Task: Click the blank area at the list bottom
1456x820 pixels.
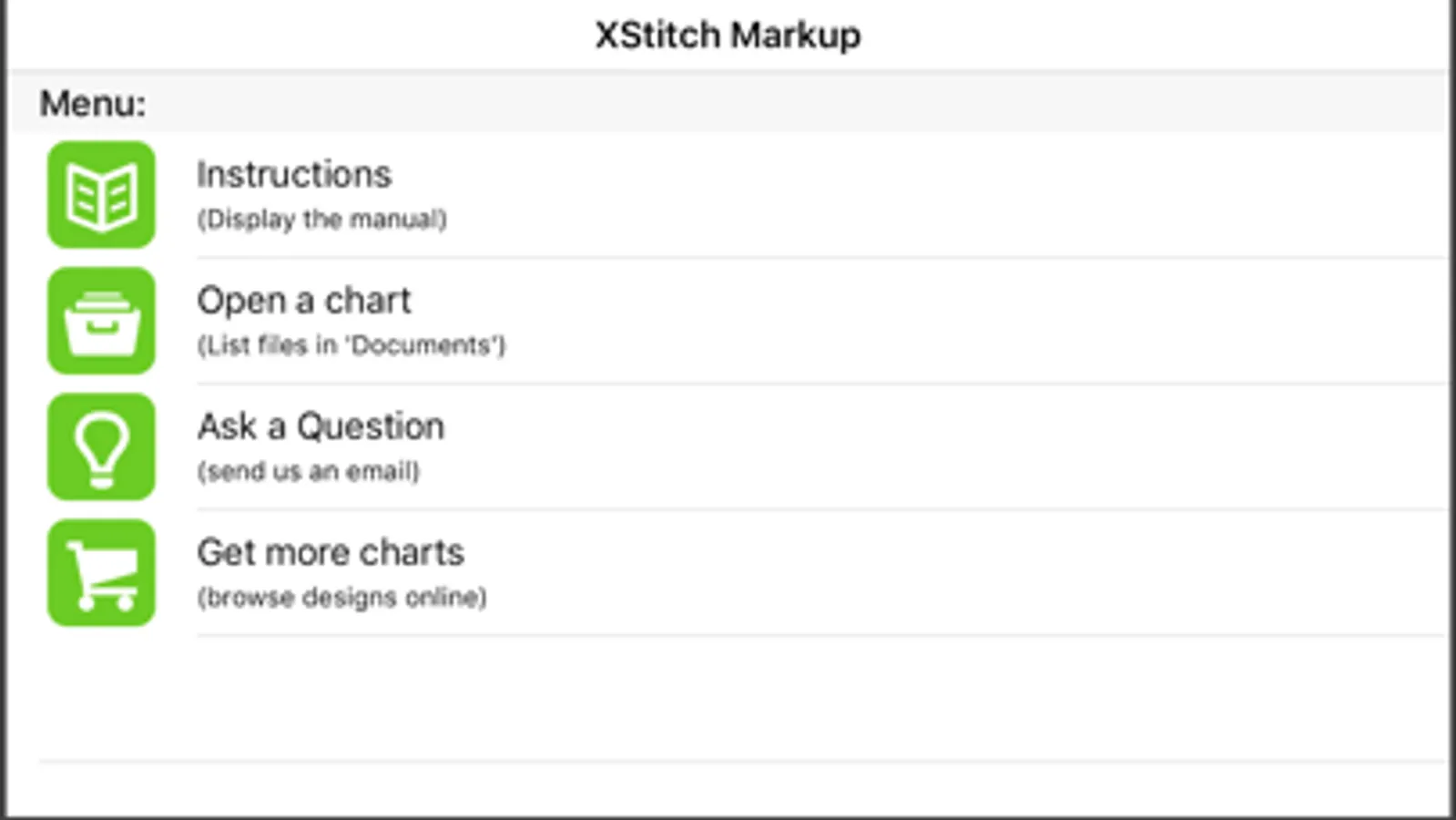Action: coord(728,789)
